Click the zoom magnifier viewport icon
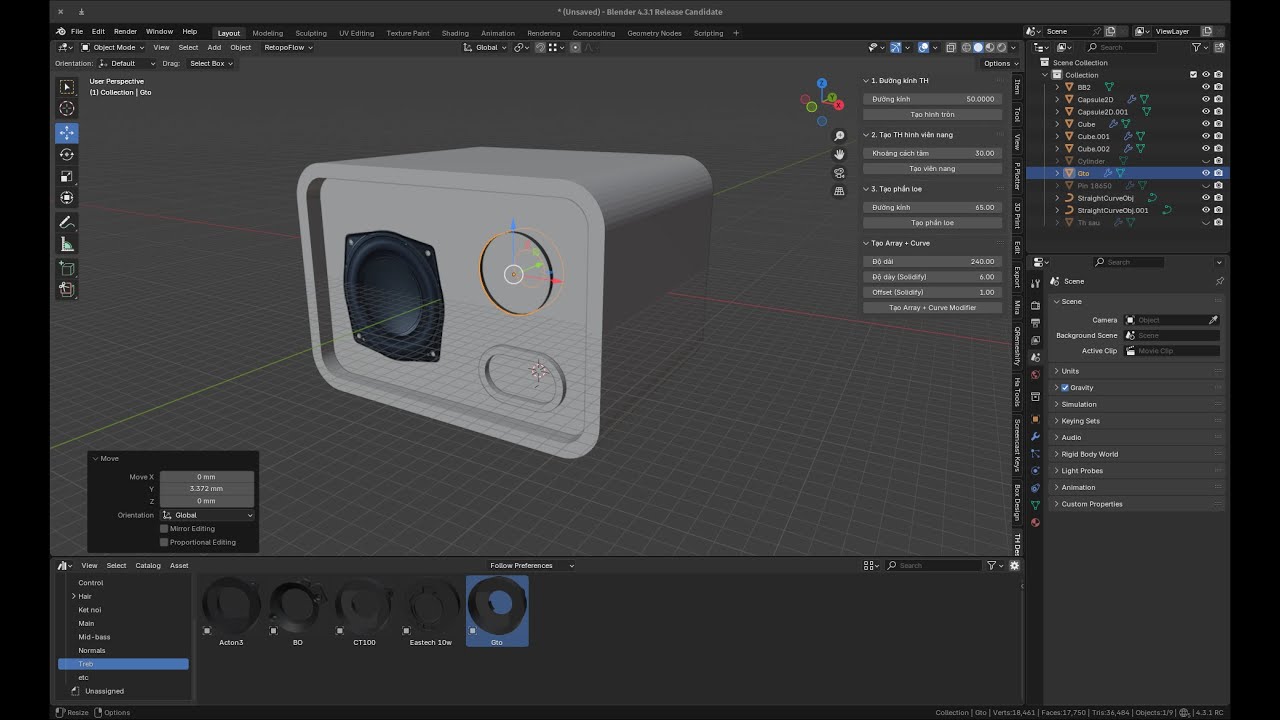Image resolution: width=1280 pixels, height=720 pixels. pyautogui.click(x=839, y=136)
